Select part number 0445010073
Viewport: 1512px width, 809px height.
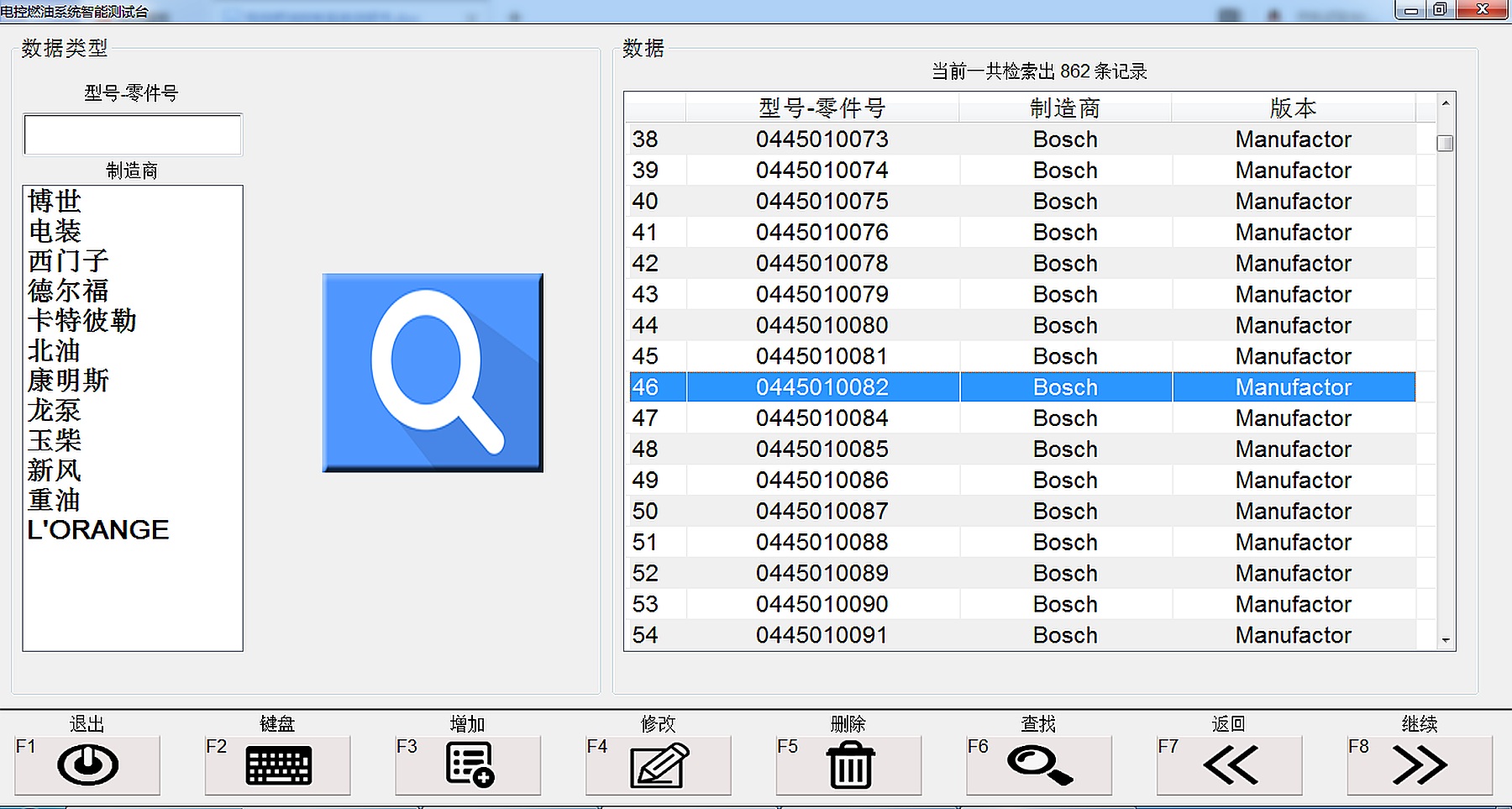point(822,139)
